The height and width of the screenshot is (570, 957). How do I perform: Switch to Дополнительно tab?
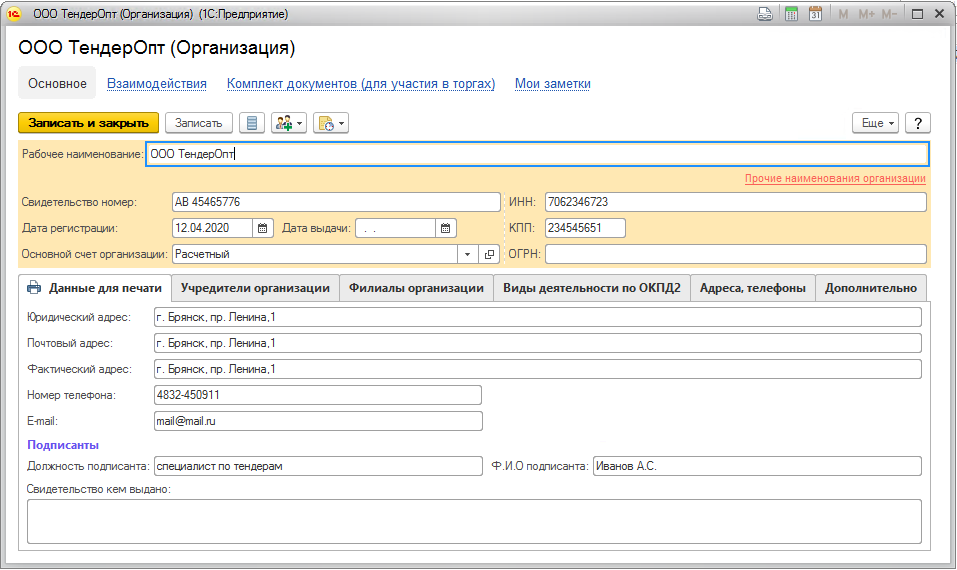[x=871, y=288]
